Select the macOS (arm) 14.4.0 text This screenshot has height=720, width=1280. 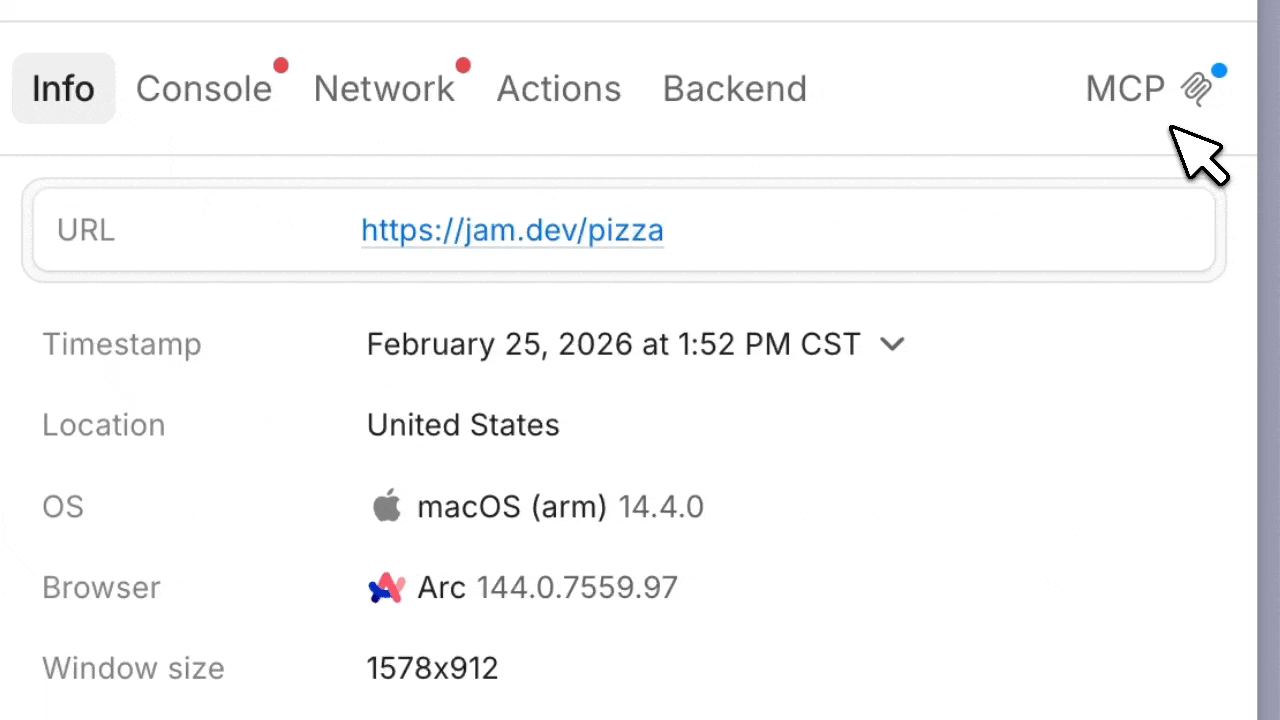[x=560, y=507]
